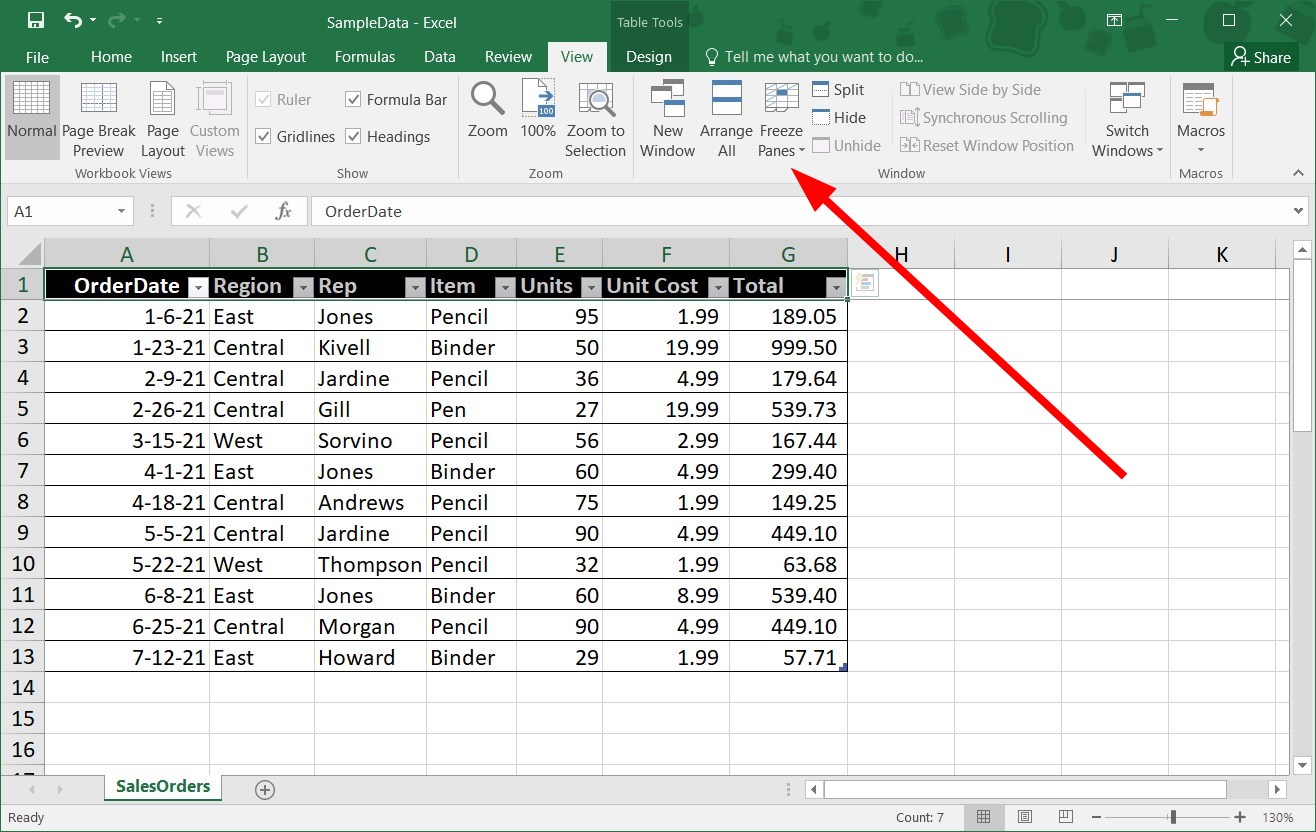Open the Zoom dialog magnifier

pos(488,109)
